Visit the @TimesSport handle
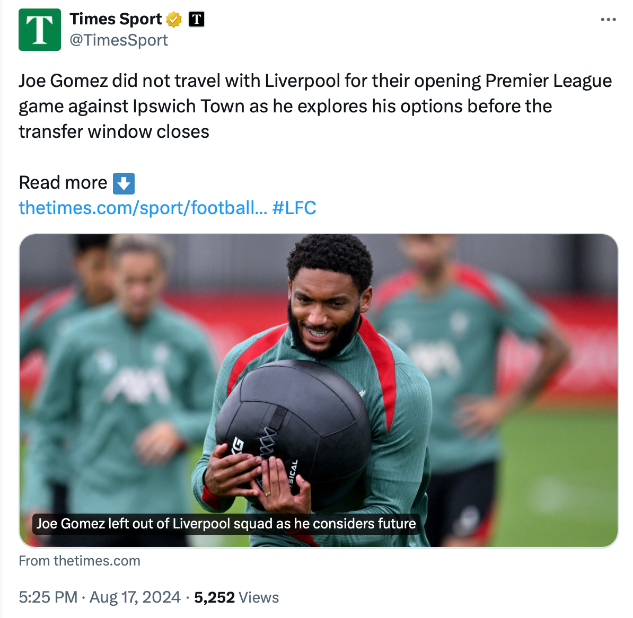Screen dimensions: 633x618 [x=118, y=41]
